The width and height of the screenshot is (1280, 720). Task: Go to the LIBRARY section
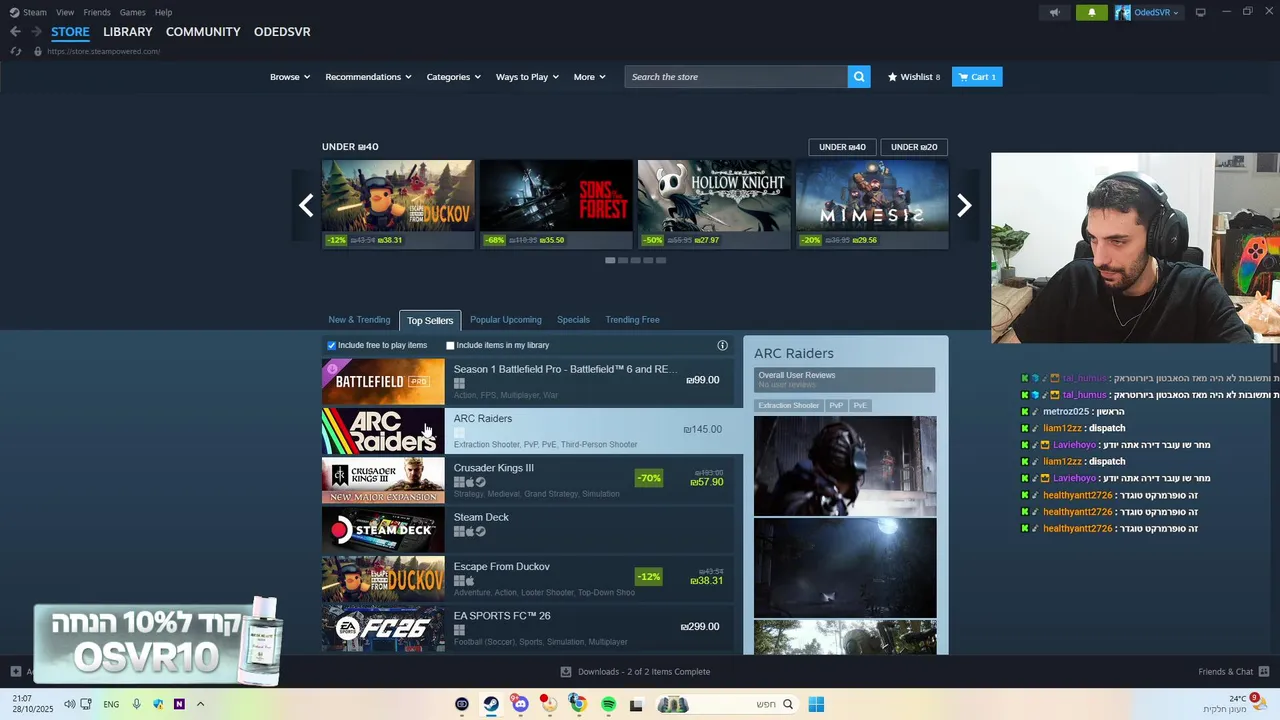click(128, 32)
